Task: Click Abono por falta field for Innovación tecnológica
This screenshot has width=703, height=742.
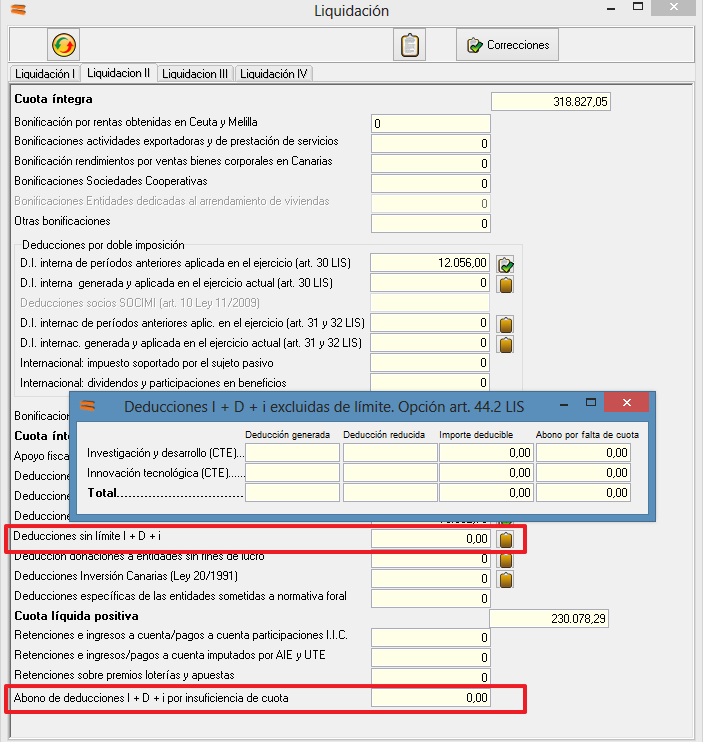Action: click(583, 473)
